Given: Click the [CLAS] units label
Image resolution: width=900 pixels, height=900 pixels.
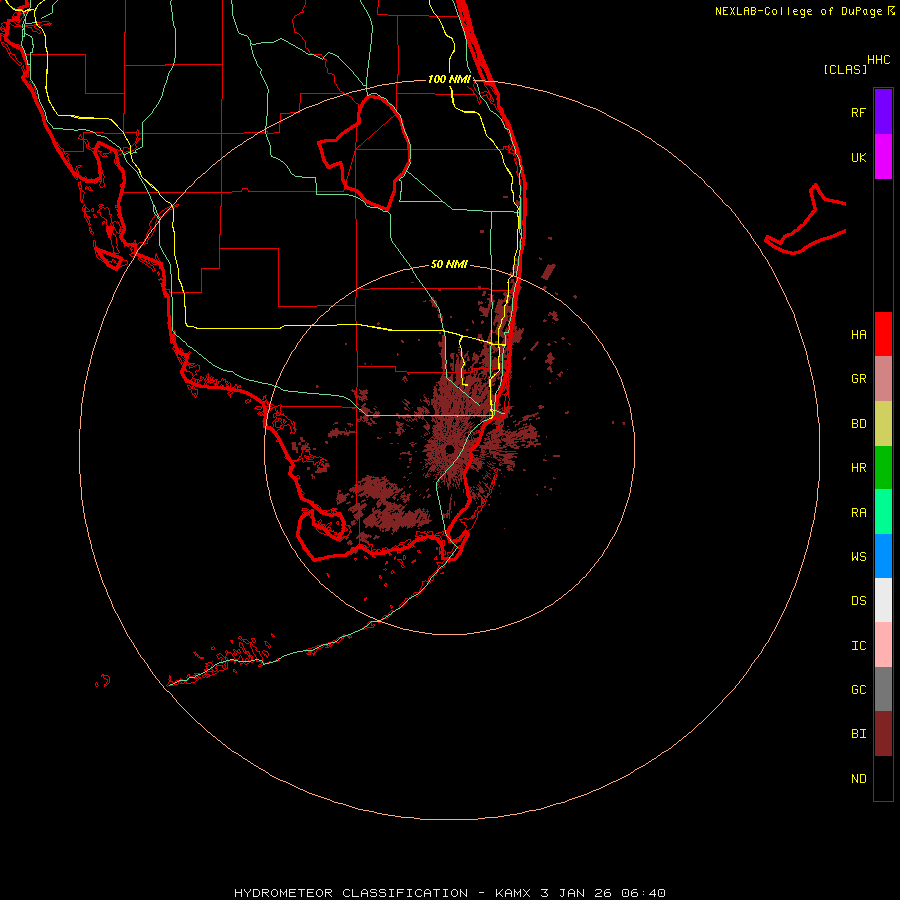Looking at the screenshot, I should tap(845, 69).
